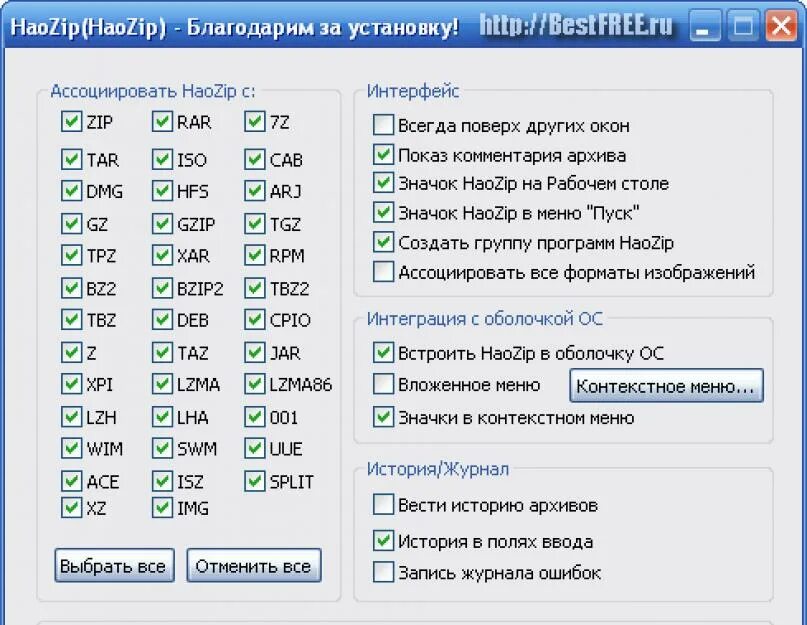
Task: Uncheck the GZ format checkbox
Action: coord(71,224)
